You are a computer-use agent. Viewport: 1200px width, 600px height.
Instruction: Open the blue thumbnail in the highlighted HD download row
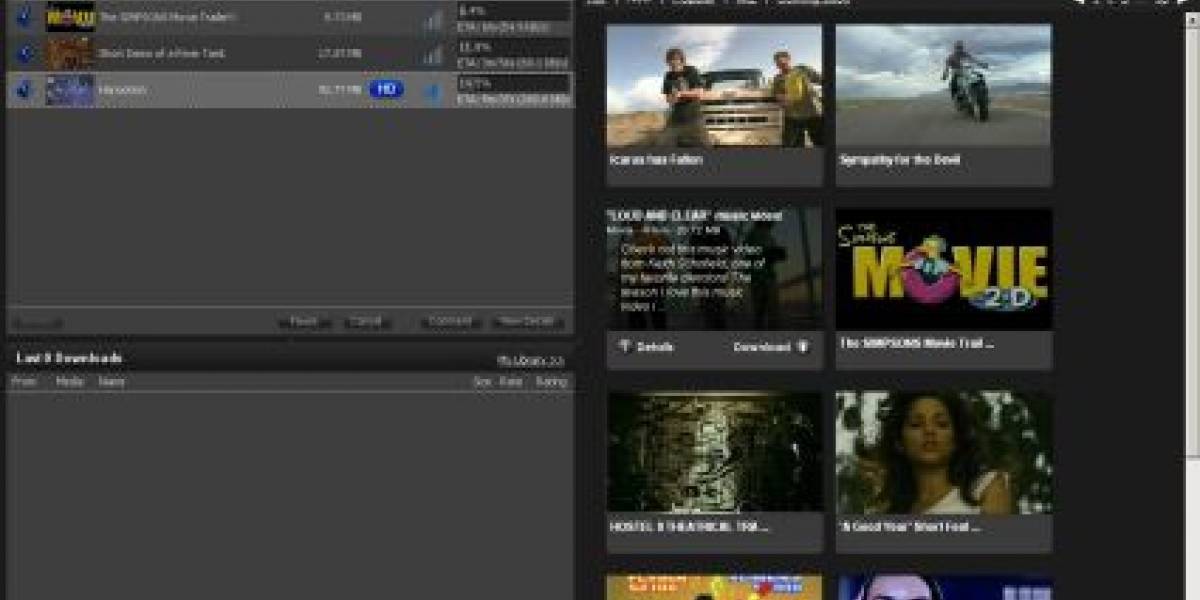(x=70, y=89)
